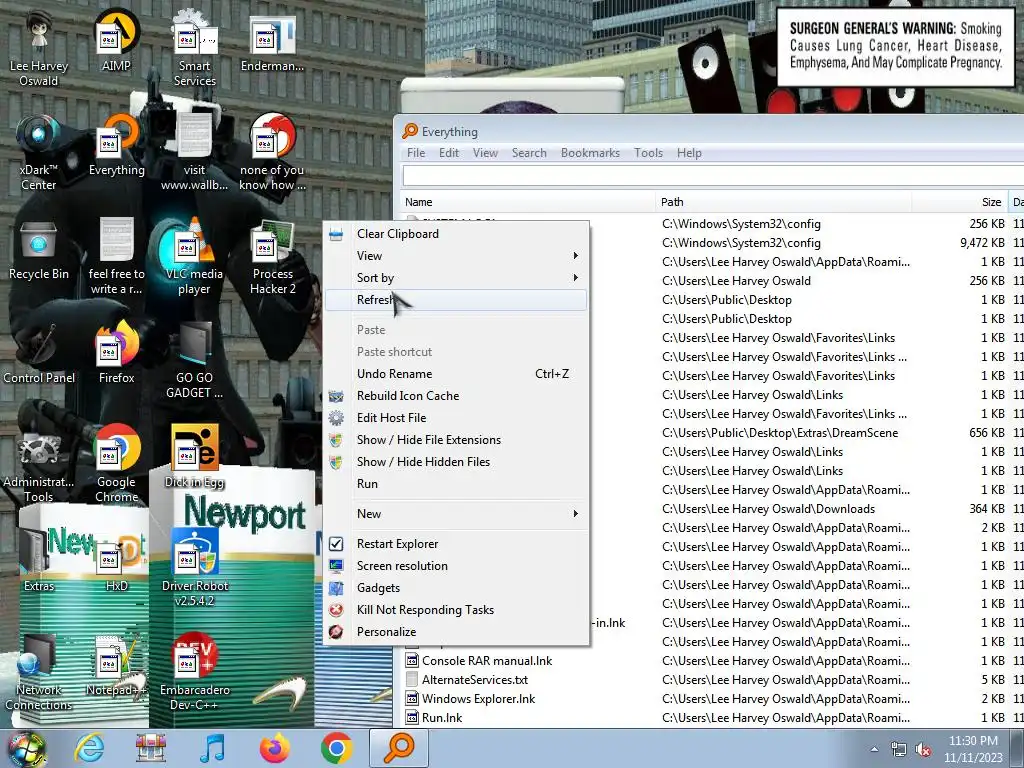Toggle Show / Hide Hidden Files
This screenshot has width=1024, height=768.
point(455,462)
